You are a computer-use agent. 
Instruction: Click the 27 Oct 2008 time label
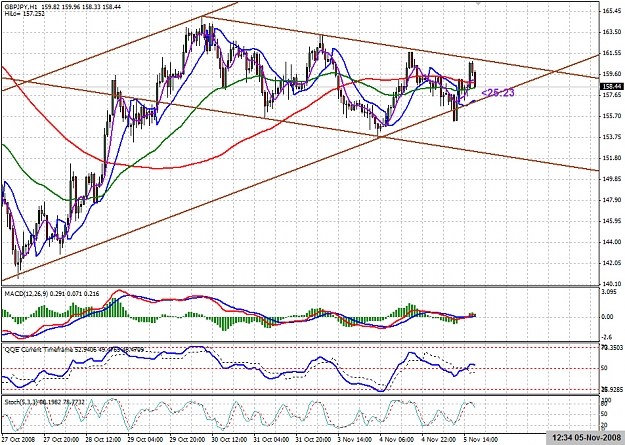point(19,439)
